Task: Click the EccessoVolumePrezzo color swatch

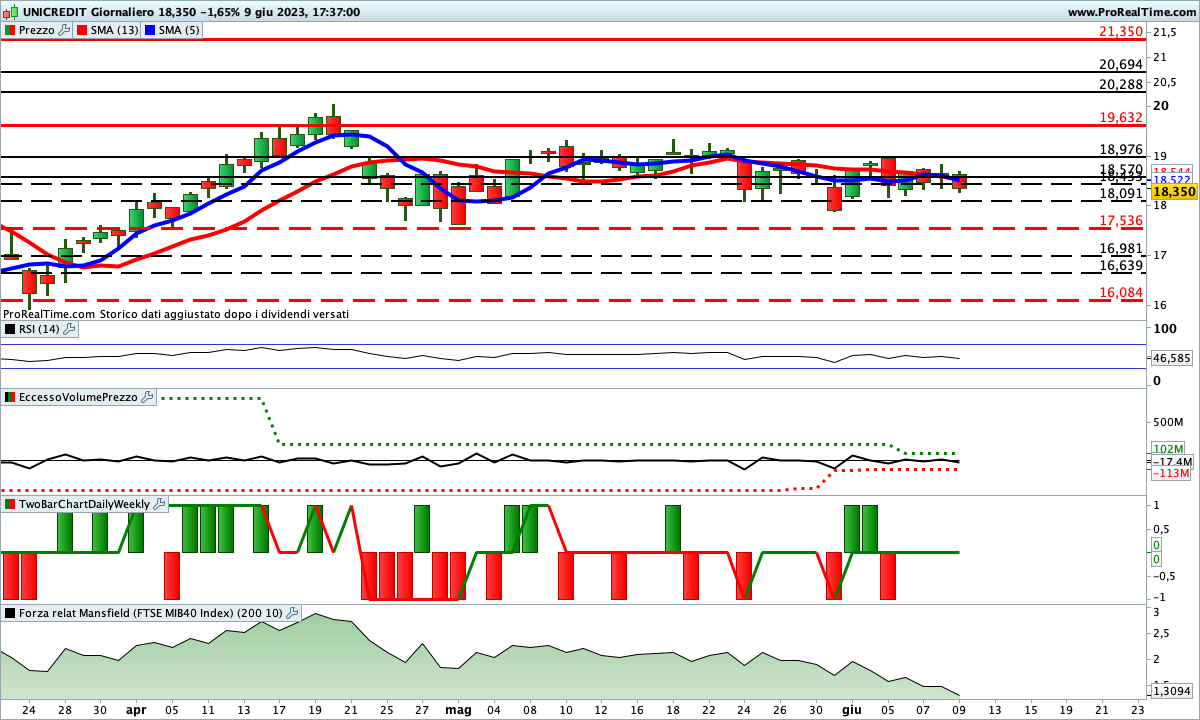Action: (x=10, y=397)
